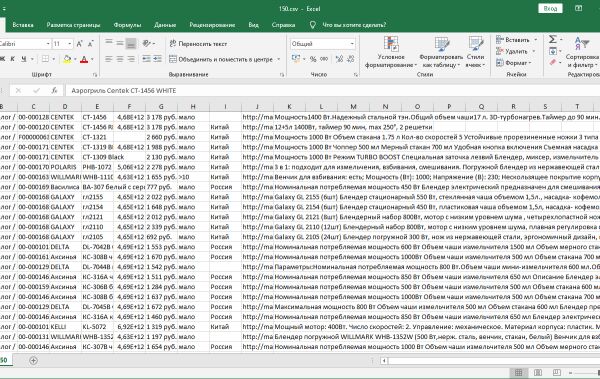Viewport: 600px width, 379px height.
Task: Toggle 'Переносить текст' wrap text
Action: pos(198,44)
